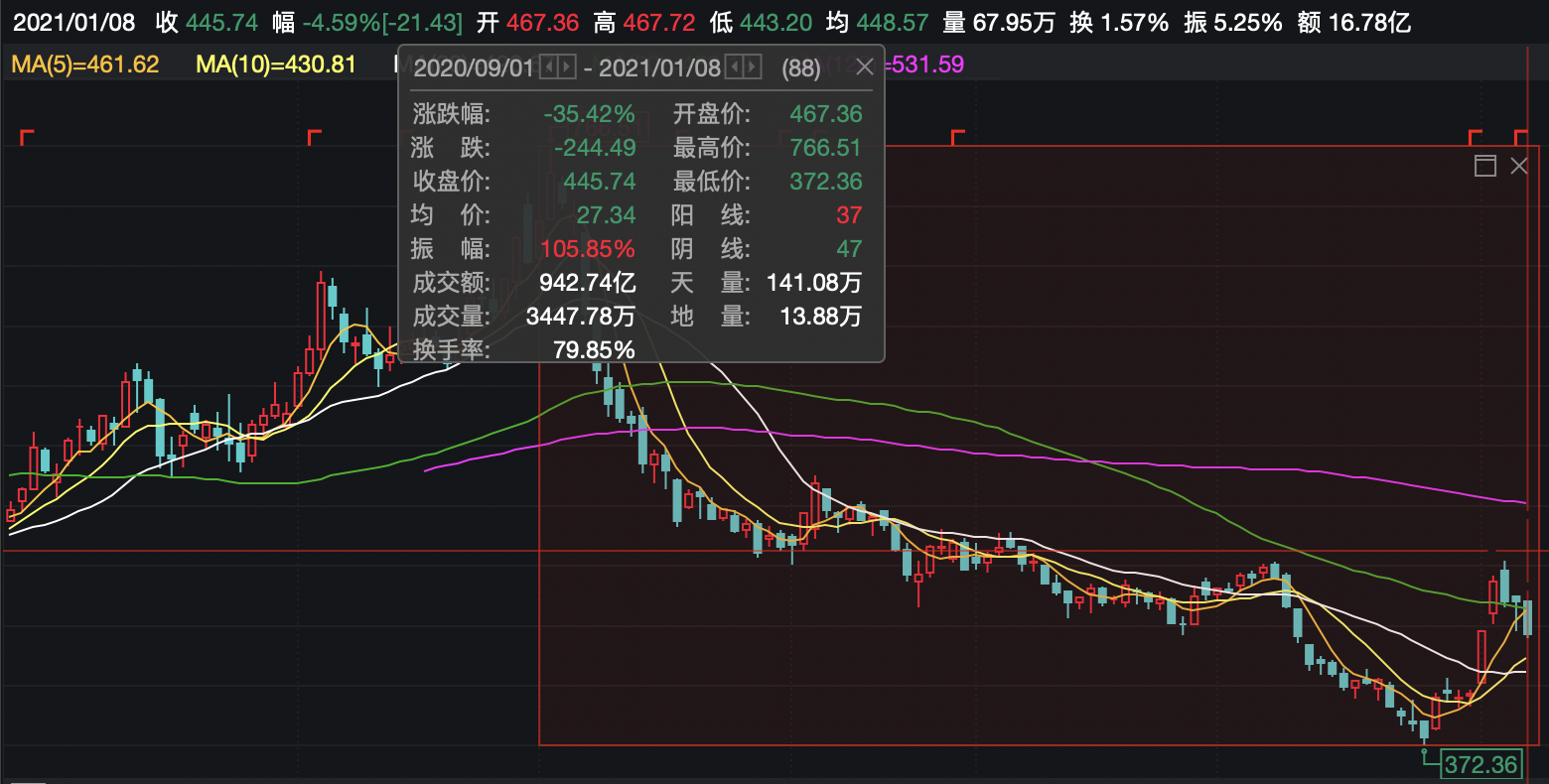Click the 涨跌幅 -35.42% value in popup
Viewport: 1549px width, 784px height.
[x=589, y=114]
